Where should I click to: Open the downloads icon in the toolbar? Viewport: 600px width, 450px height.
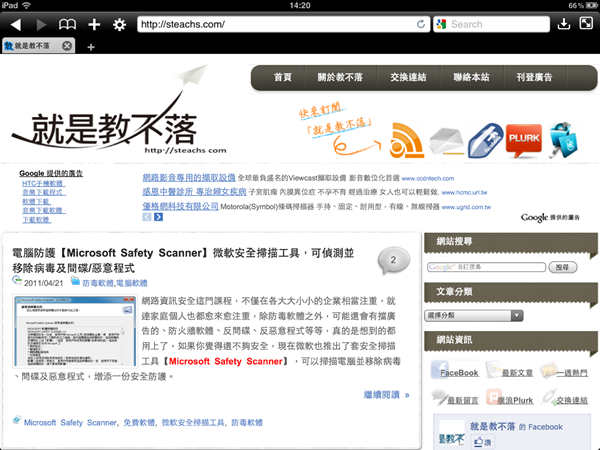coord(564,24)
